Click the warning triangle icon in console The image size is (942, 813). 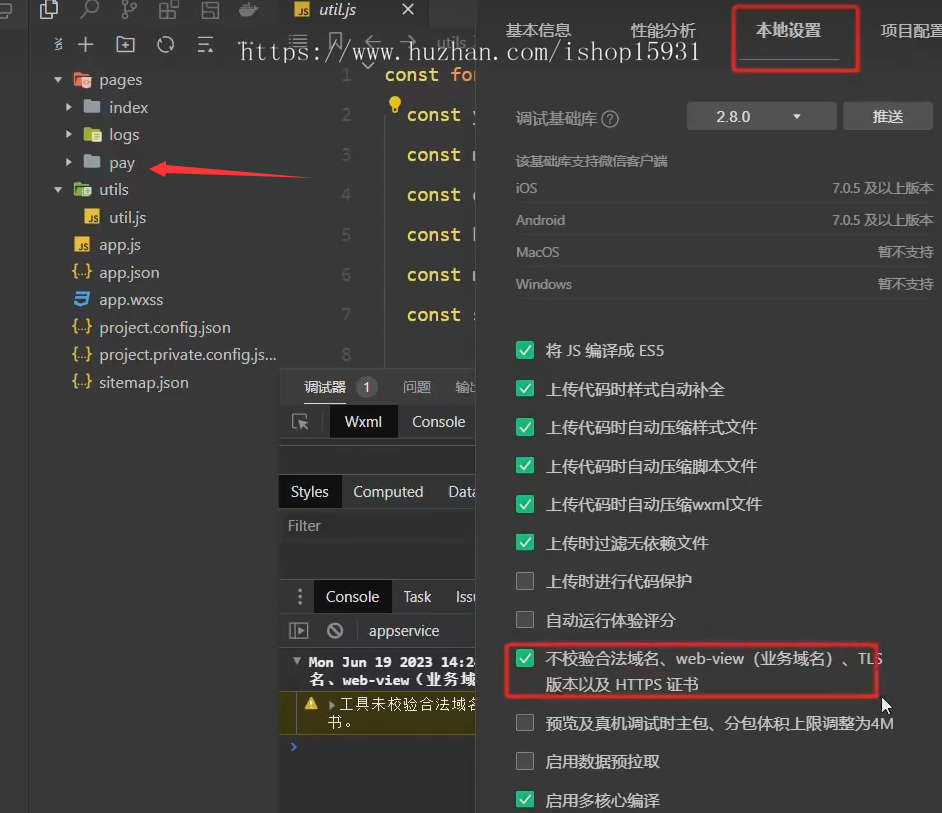pos(311,703)
